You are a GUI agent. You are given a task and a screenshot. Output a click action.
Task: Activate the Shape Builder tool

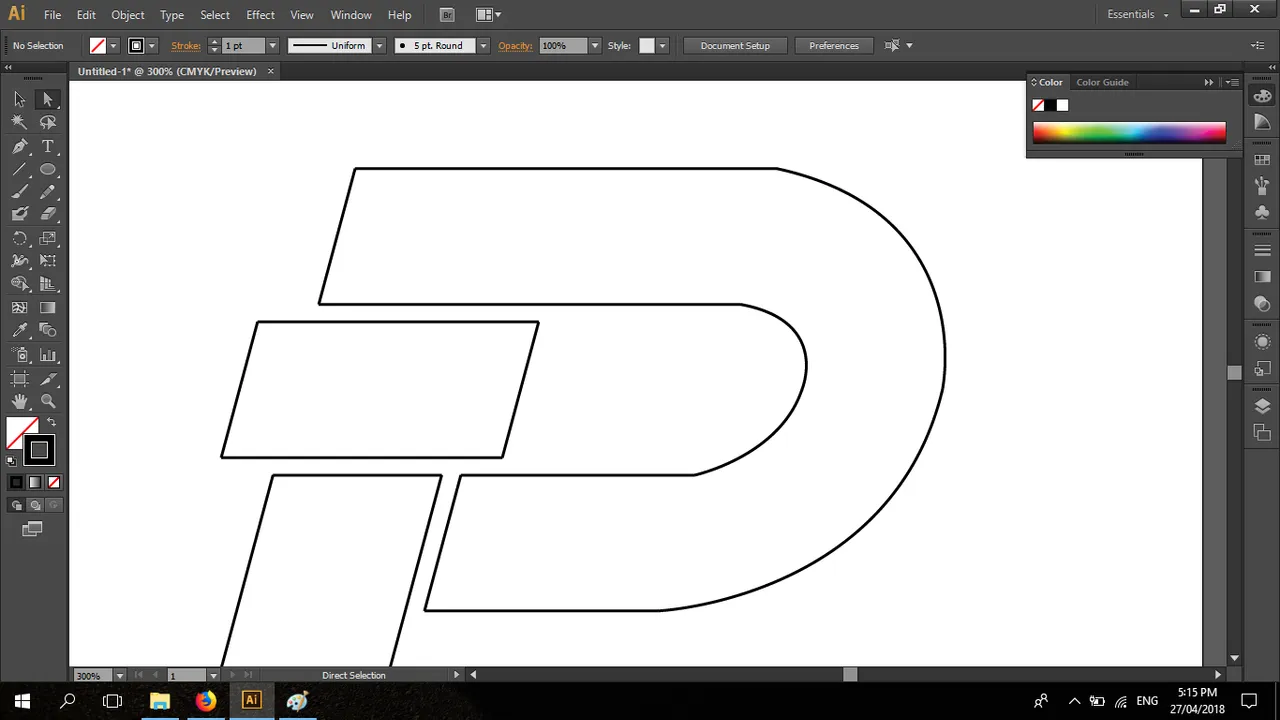(x=19, y=284)
